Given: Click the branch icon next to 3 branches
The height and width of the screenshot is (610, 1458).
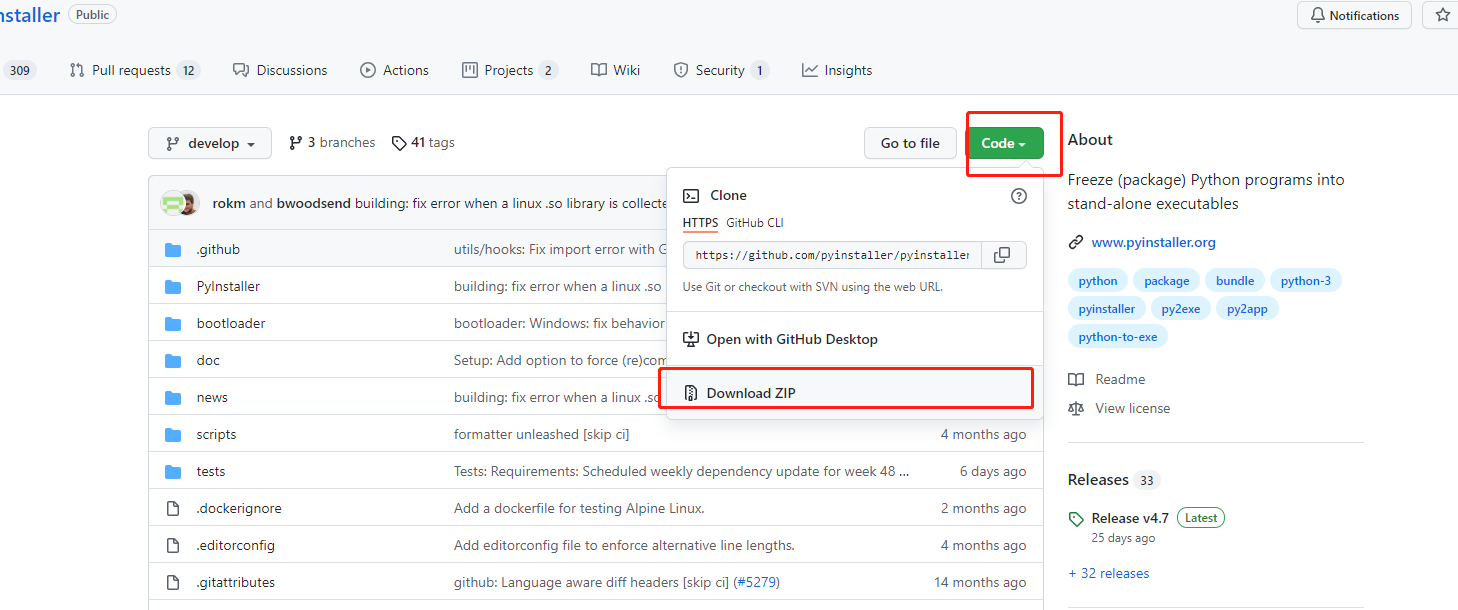Looking at the screenshot, I should click(296, 143).
